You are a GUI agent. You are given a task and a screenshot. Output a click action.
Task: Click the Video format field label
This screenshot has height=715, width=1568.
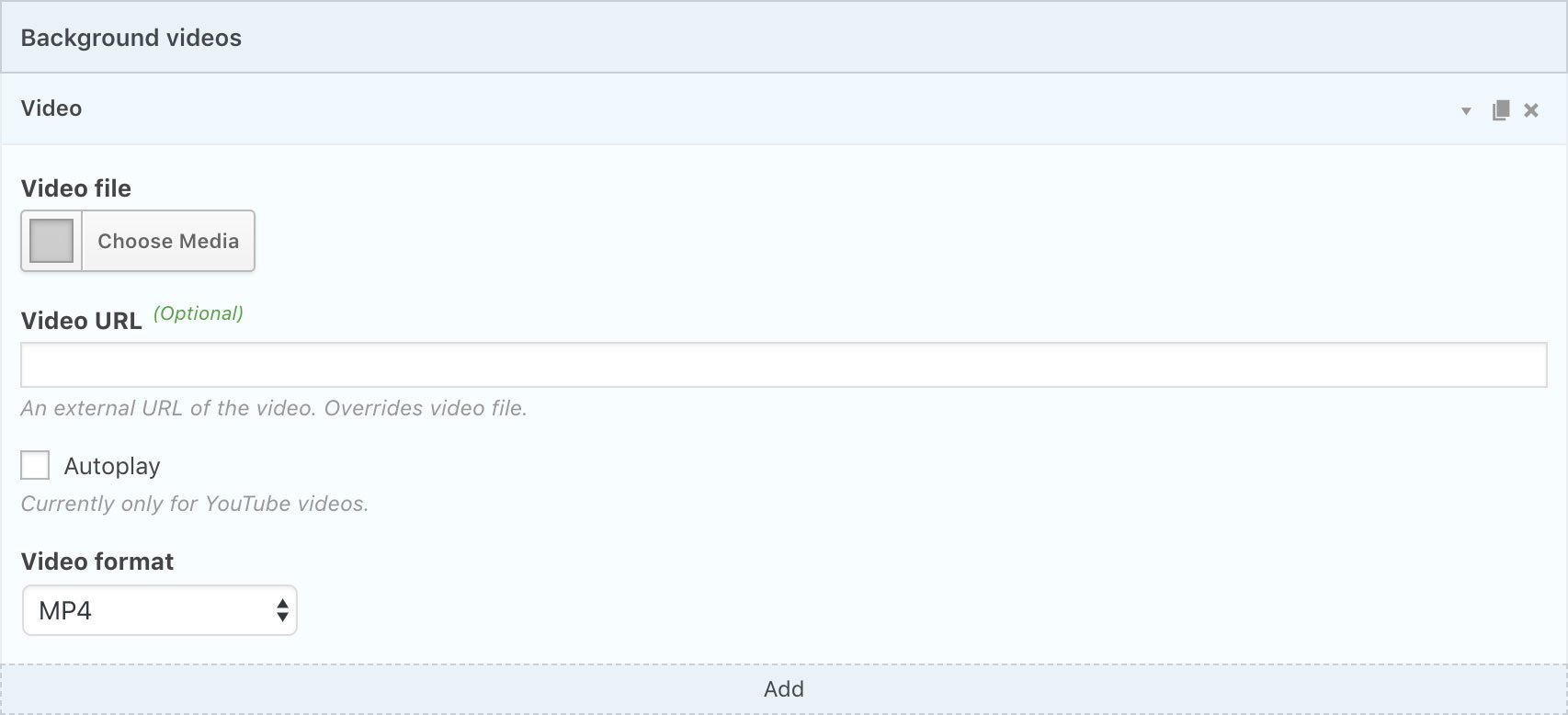point(97,562)
